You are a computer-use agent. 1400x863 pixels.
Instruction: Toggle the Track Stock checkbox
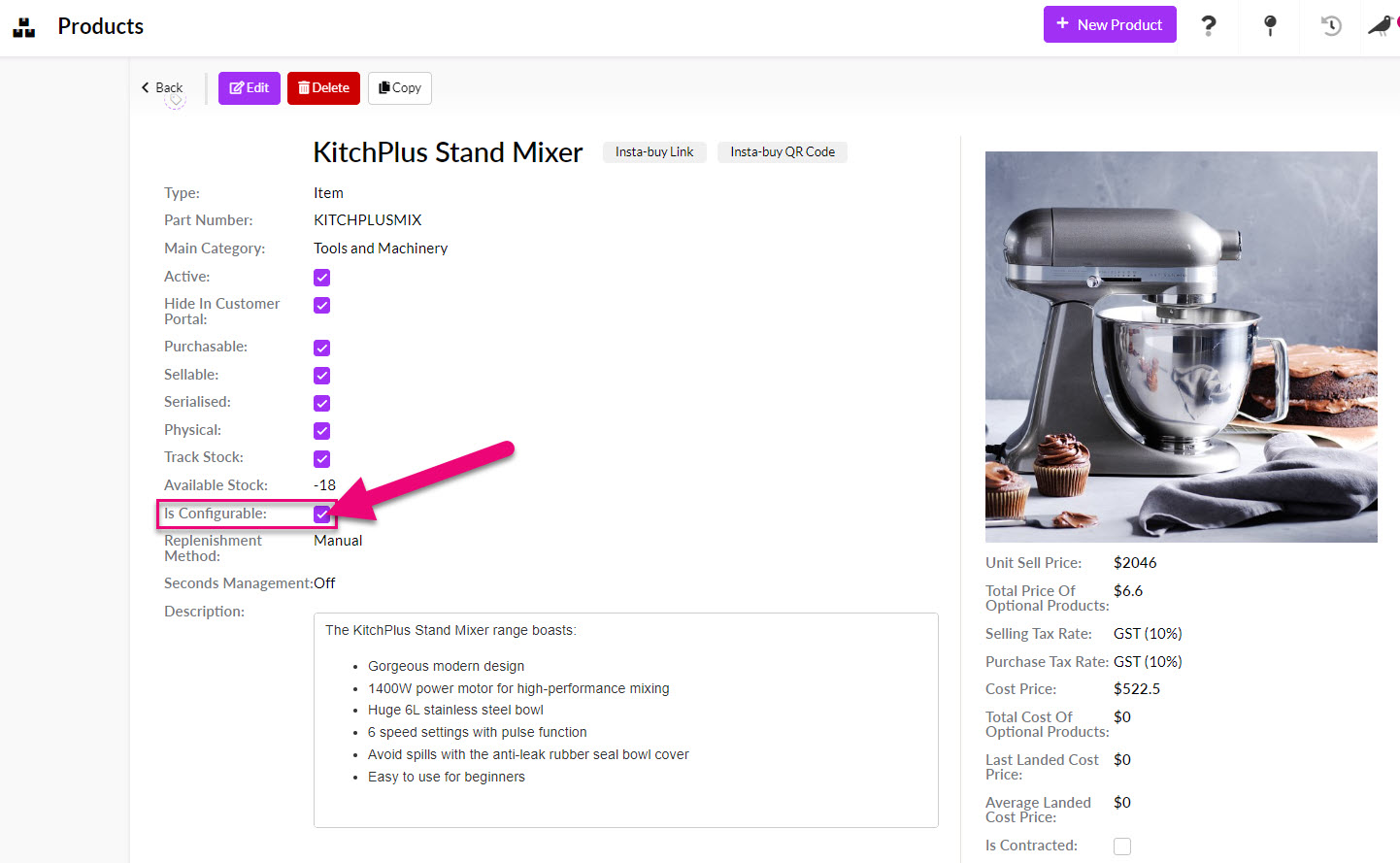tap(322, 458)
